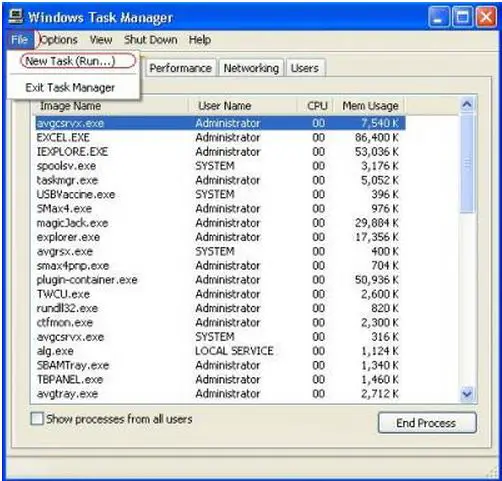This screenshot has height=481, width=502.
Task: Click the 29,884 K memory value
Action: (x=377, y=223)
